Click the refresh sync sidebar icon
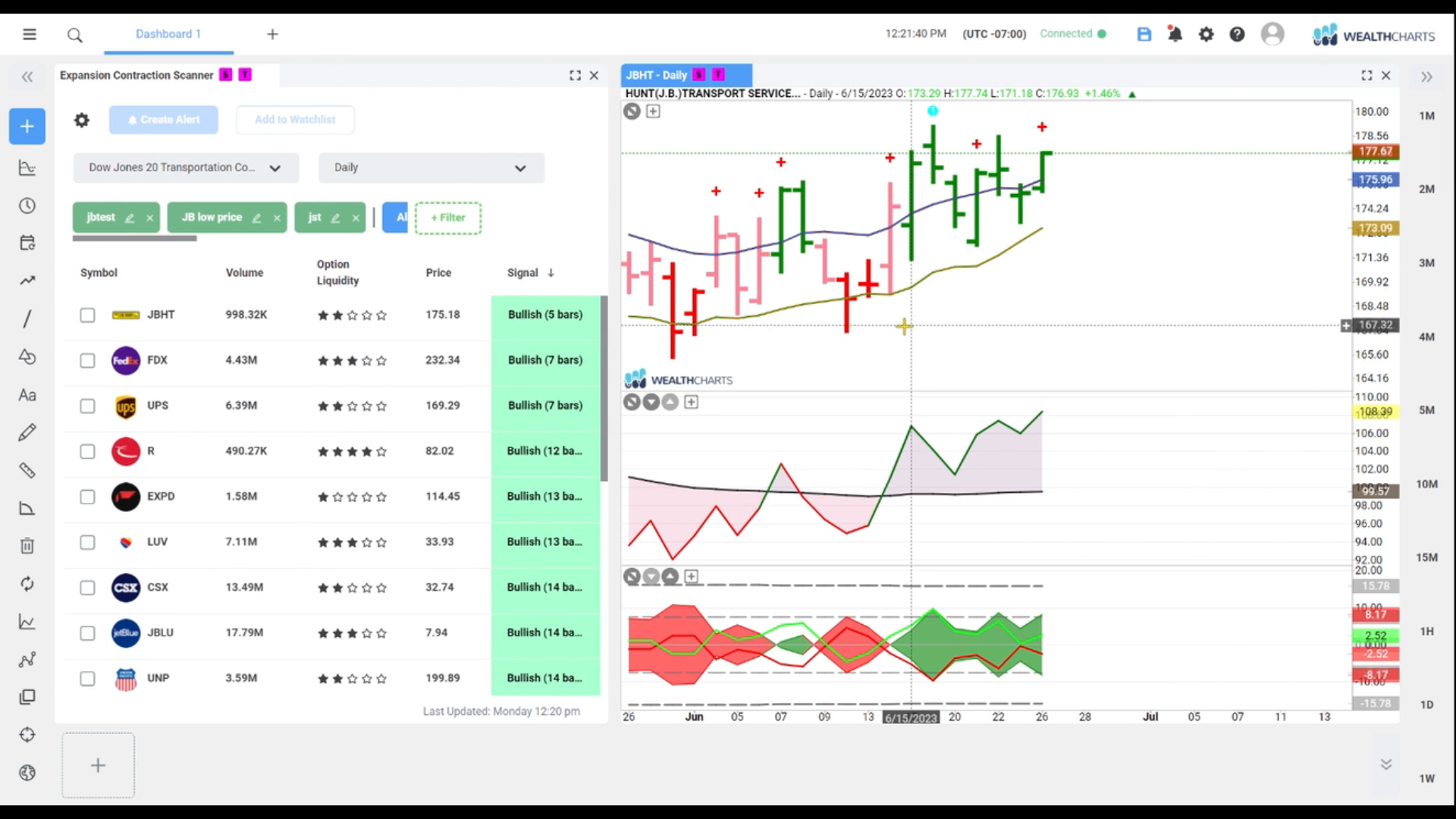The image size is (1456, 819). 27,584
